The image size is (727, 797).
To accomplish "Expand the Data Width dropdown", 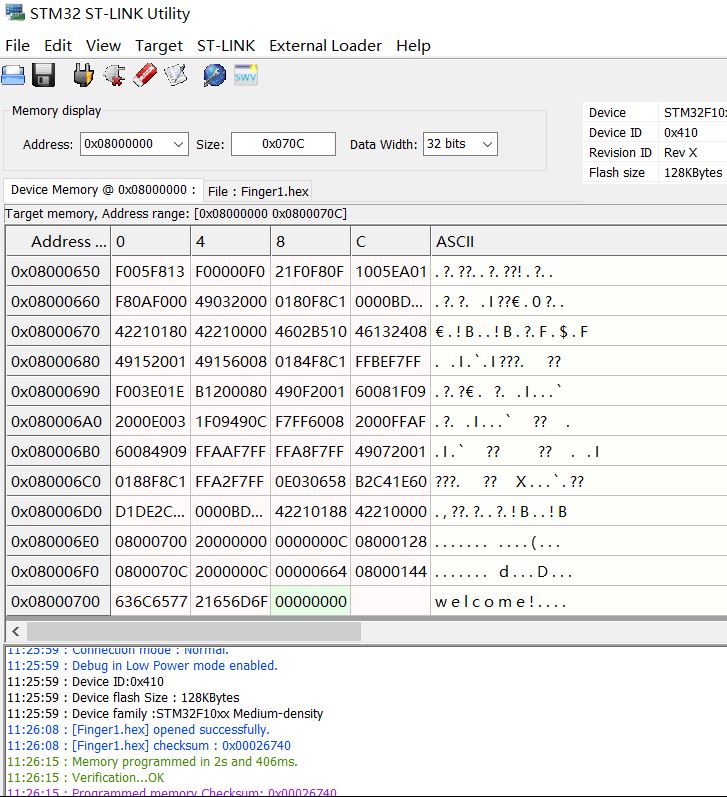I will coord(487,144).
